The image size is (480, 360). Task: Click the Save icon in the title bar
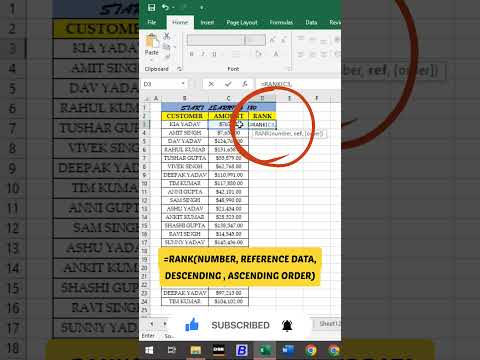coord(151,8)
